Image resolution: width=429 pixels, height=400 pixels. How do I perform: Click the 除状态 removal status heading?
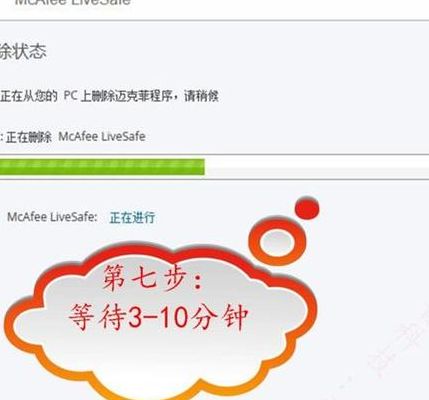(23, 52)
